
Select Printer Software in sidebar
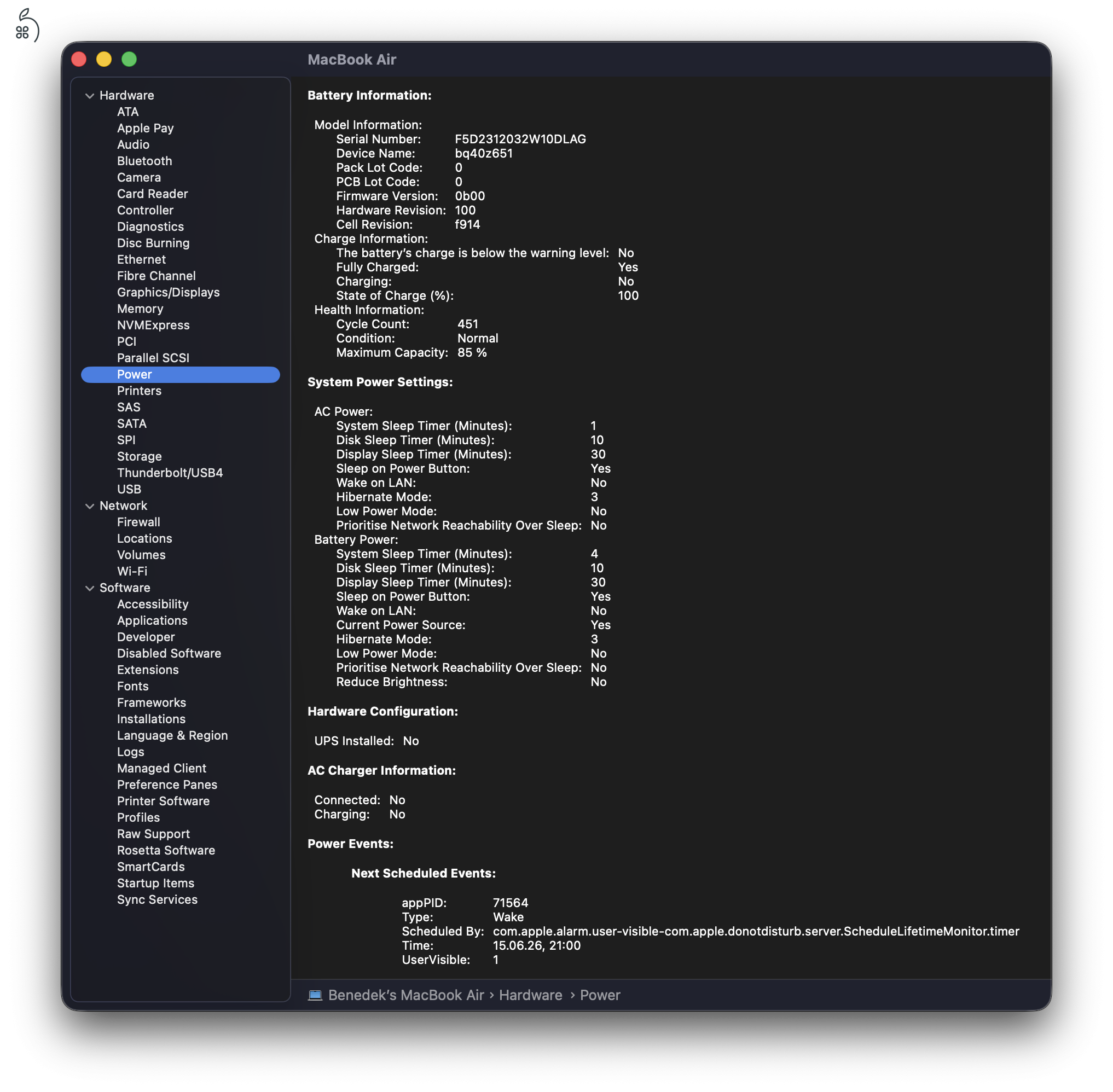(163, 802)
